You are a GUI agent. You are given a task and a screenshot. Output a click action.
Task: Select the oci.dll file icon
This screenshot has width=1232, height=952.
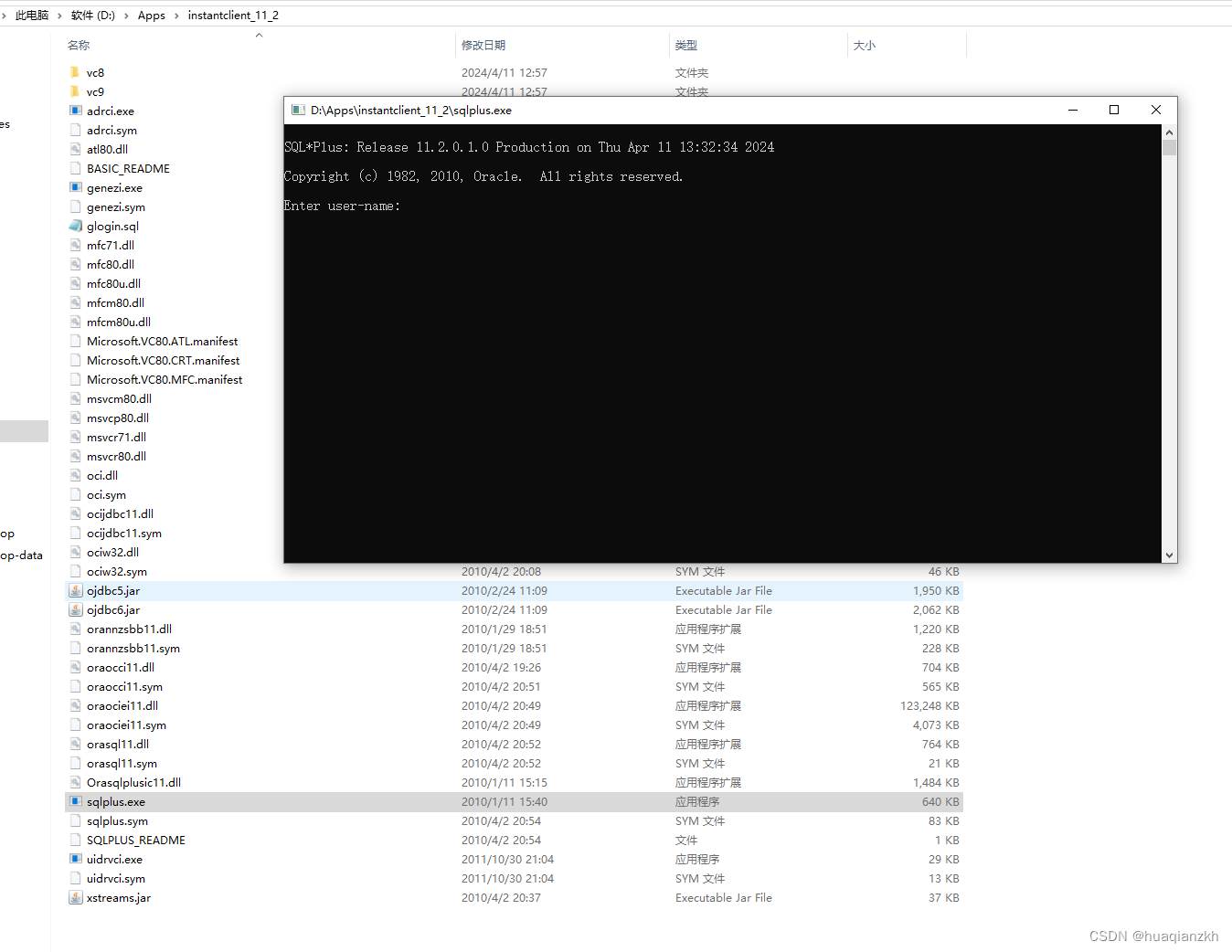pos(75,475)
